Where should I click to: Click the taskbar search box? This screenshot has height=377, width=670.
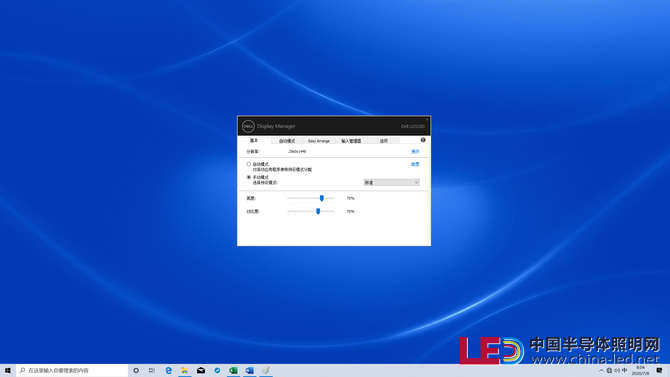pyautogui.click(x=72, y=371)
